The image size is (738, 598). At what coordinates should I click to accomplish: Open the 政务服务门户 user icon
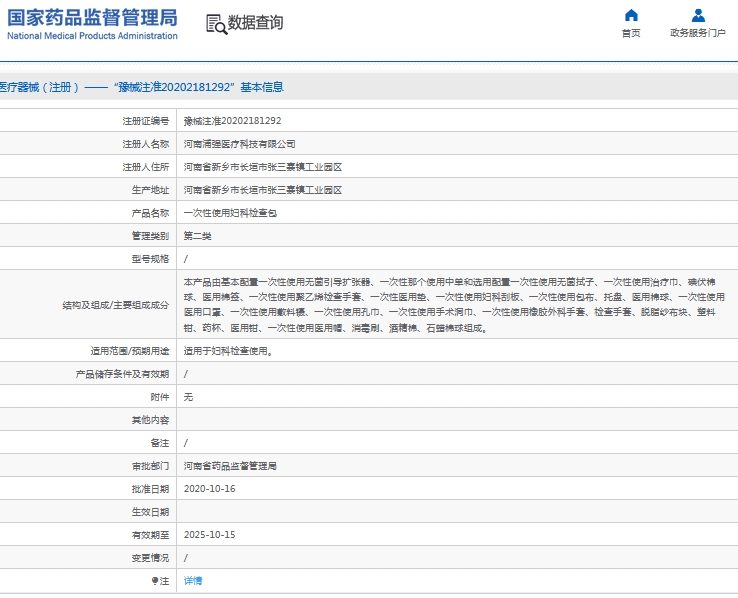pyautogui.click(x=698, y=15)
